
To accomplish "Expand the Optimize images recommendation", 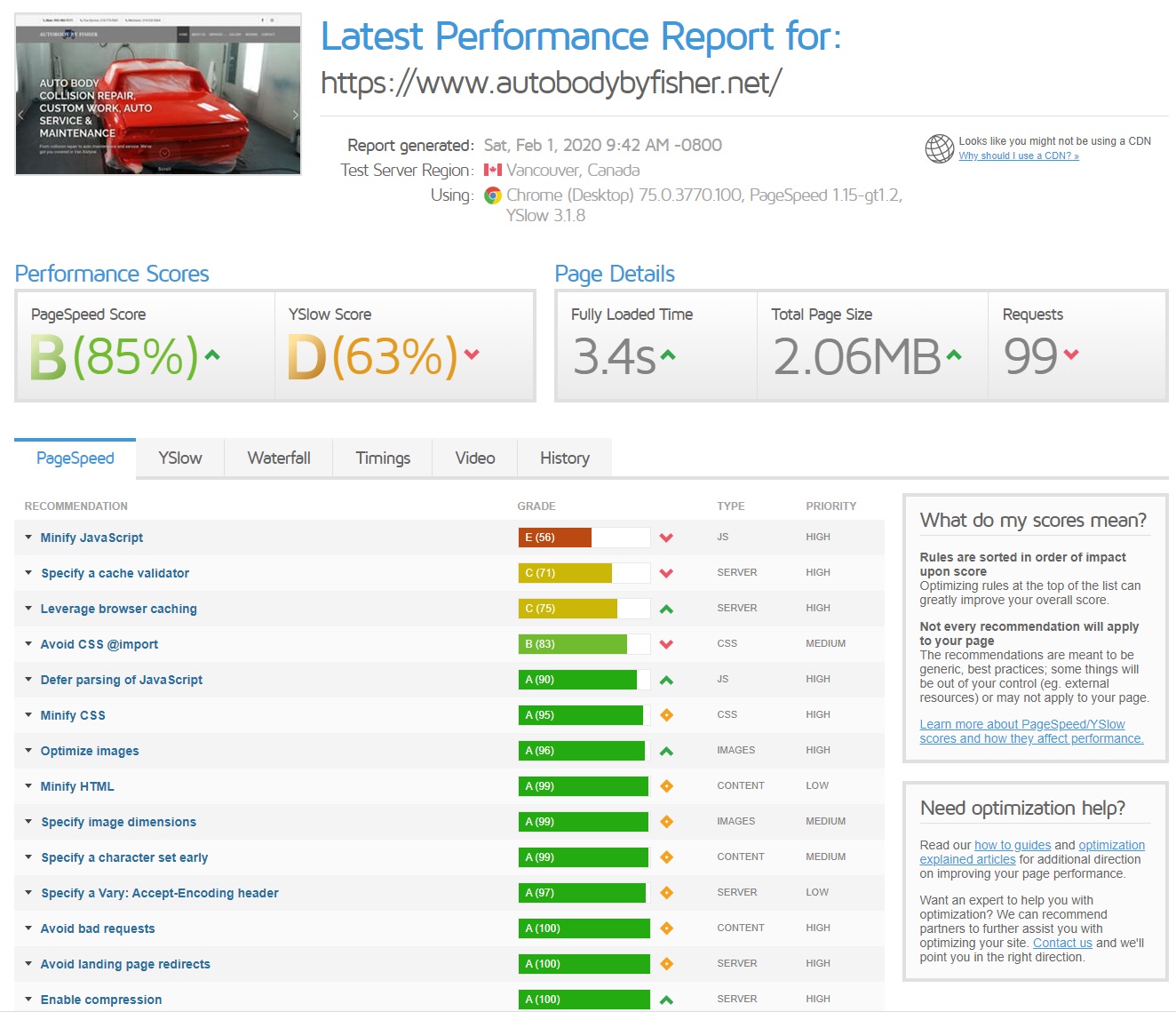I will point(28,751).
